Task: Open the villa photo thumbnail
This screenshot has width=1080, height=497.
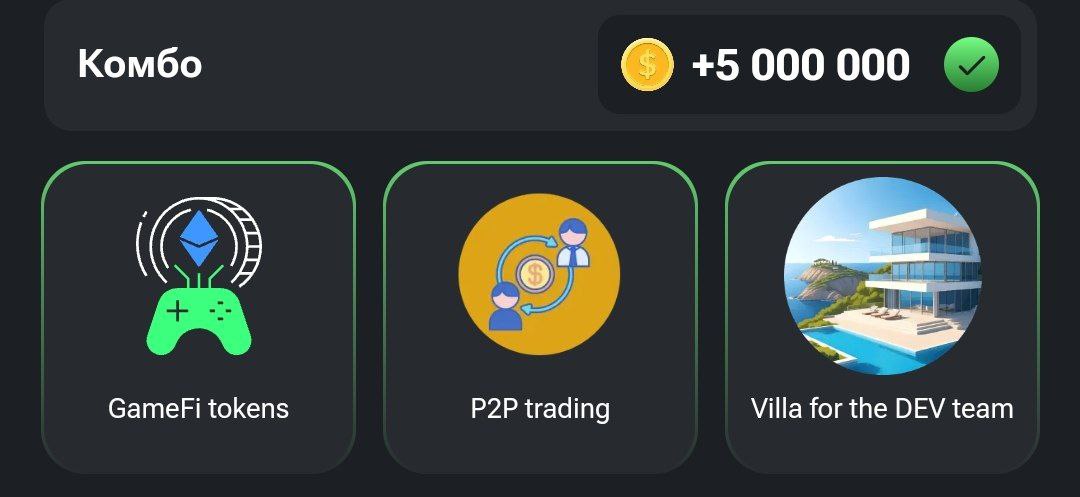Action: pyautogui.click(x=882, y=276)
